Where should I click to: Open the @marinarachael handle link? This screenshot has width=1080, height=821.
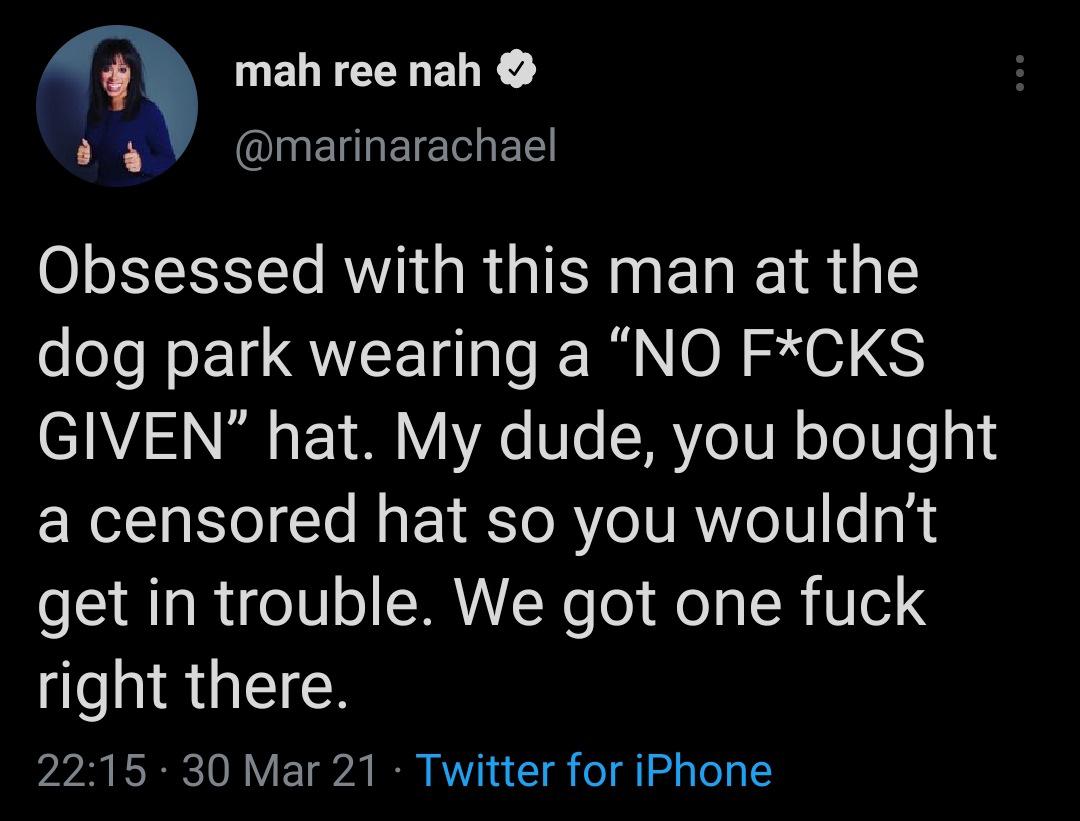[394, 147]
